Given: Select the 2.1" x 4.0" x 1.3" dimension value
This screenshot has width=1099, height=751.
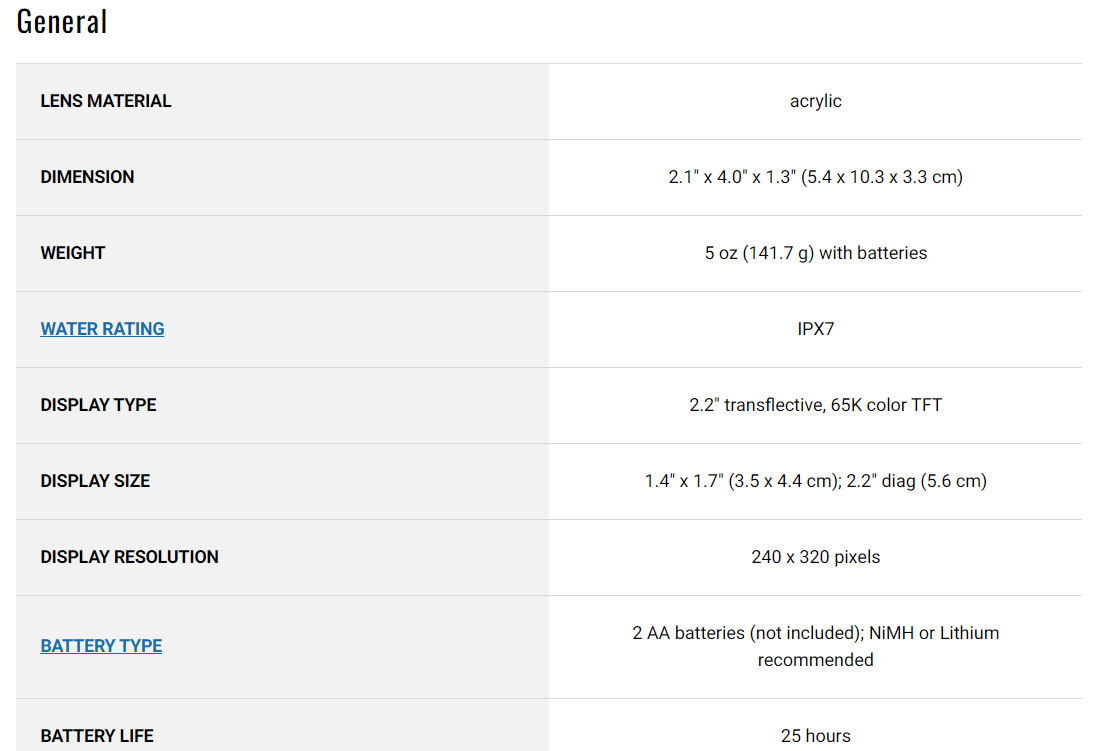Looking at the screenshot, I should point(815,177).
